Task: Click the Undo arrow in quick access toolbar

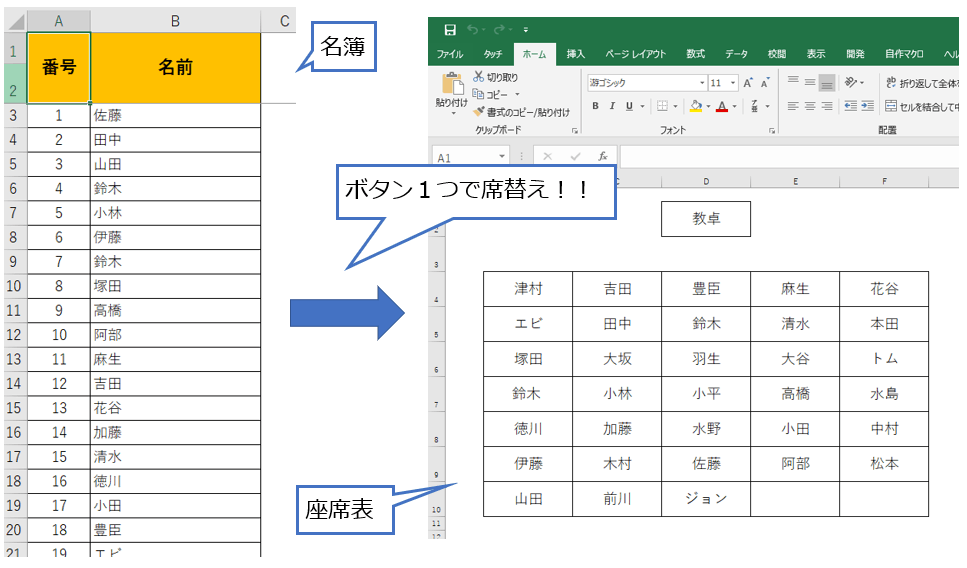Action: [473, 30]
